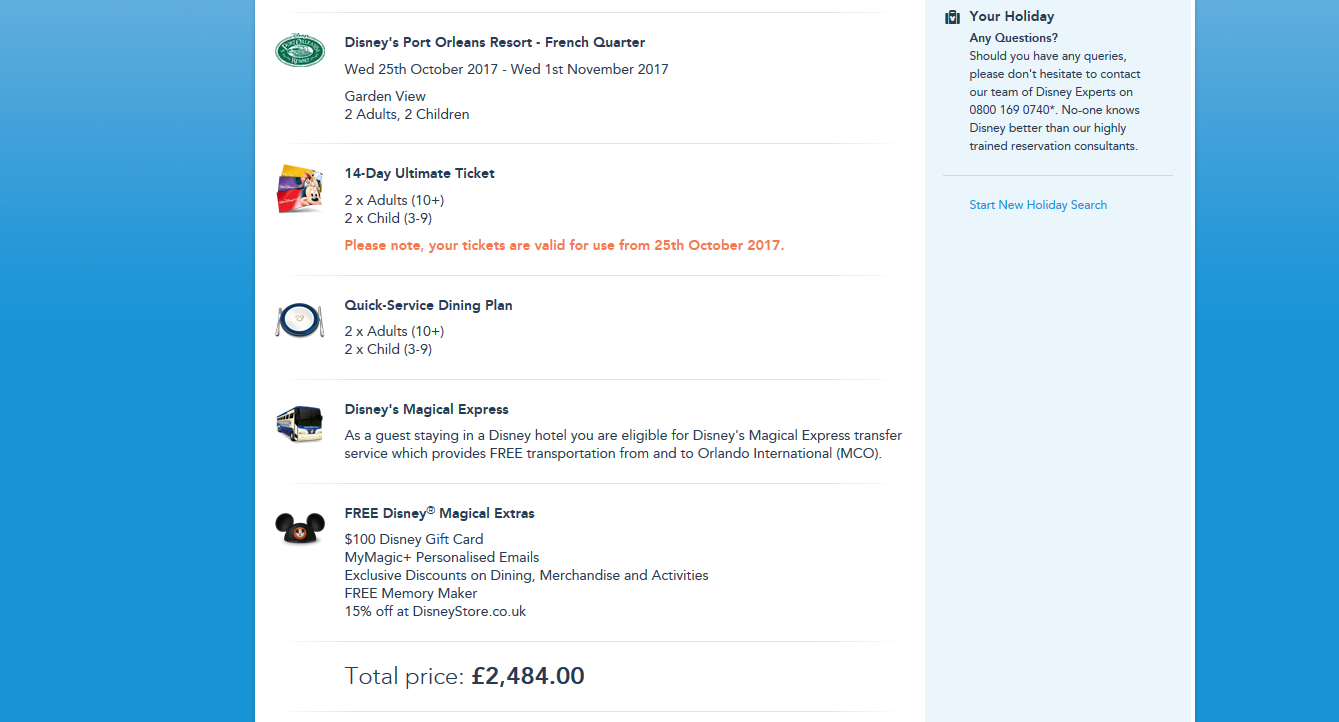Click the Quick-Service Dining plate icon
This screenshot has width=1339, height=722.
tap(300, 320)
